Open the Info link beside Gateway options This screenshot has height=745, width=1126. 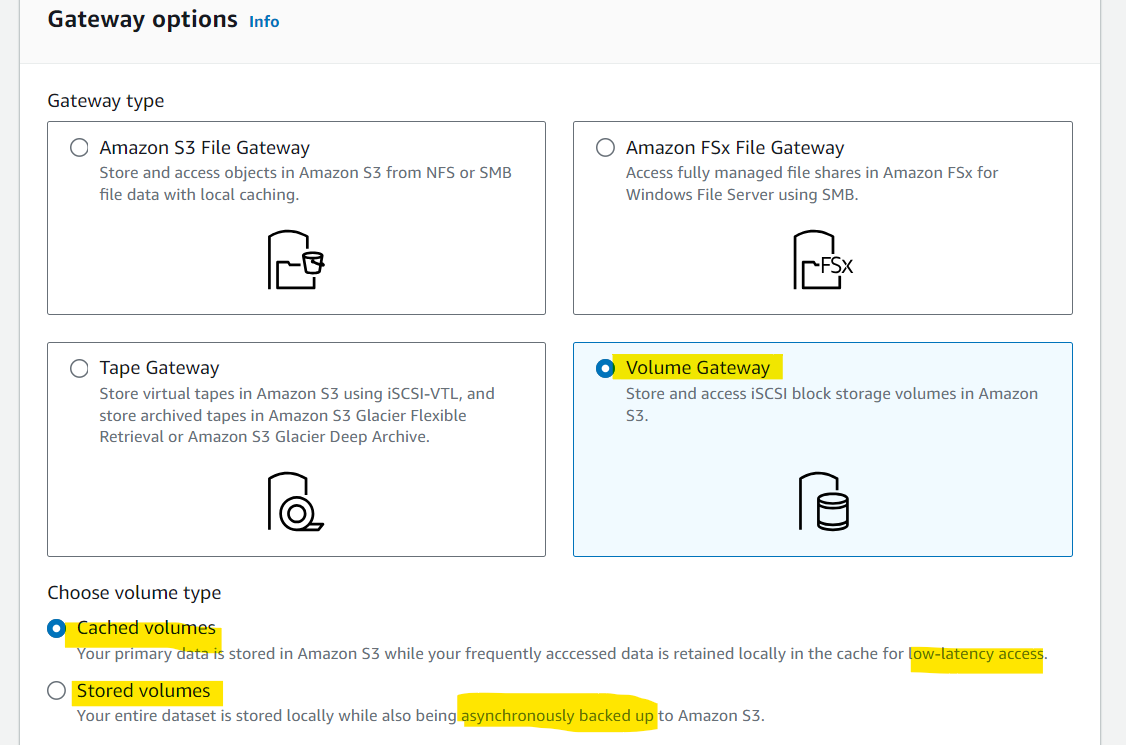point(264,22)
